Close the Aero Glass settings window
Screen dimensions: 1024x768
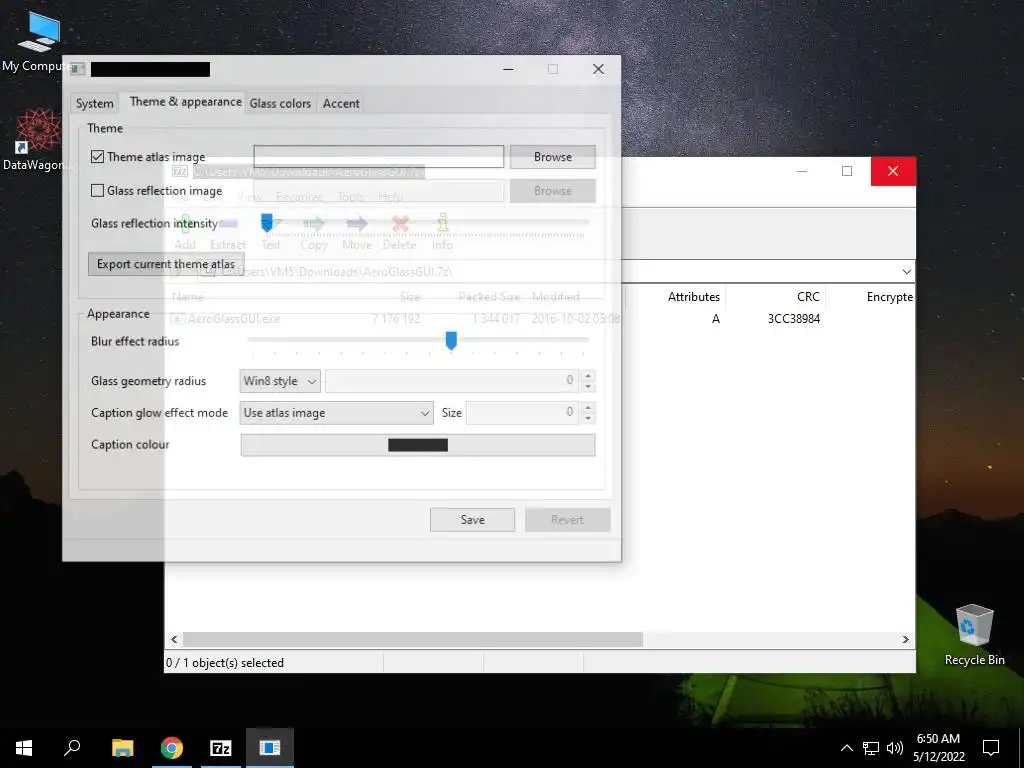click(598, 69)
